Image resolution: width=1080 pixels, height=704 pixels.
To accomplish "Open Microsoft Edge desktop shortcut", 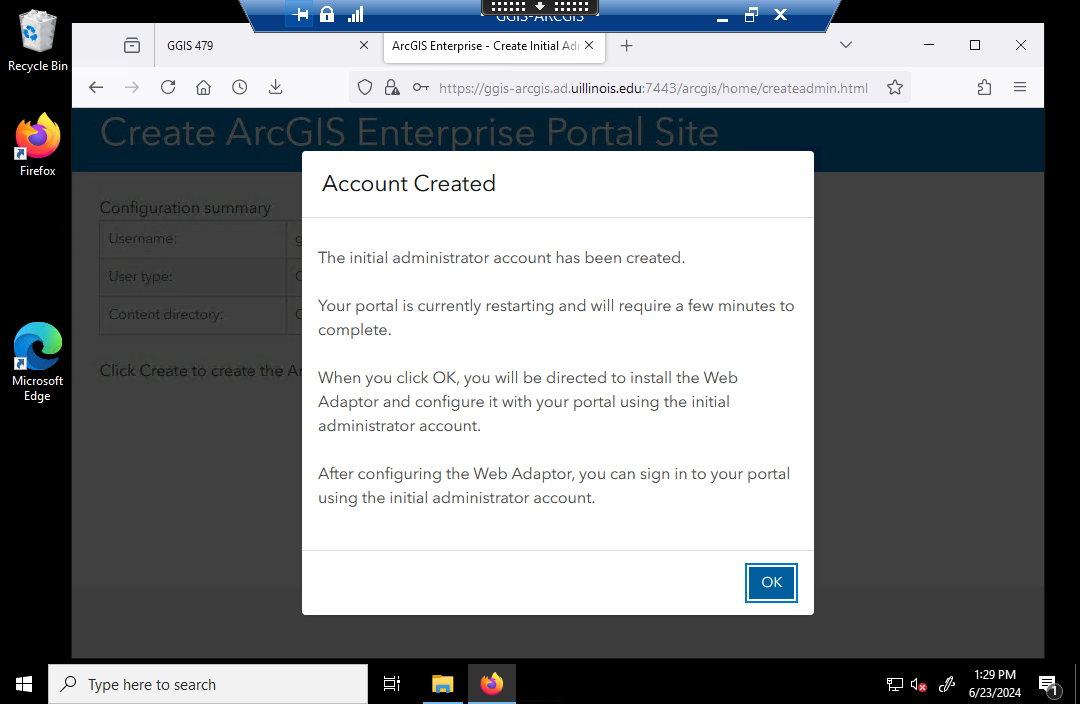I will point(37,360).
